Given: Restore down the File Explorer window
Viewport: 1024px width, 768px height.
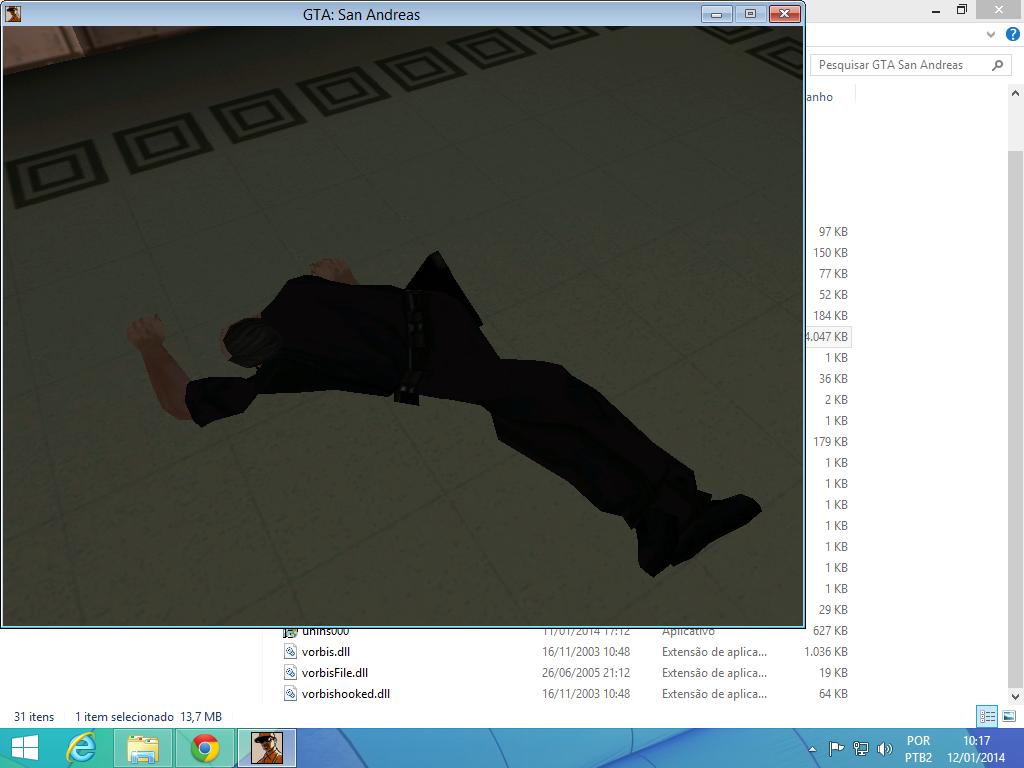Looking at the screenshot, I should [x=962, y=10].
